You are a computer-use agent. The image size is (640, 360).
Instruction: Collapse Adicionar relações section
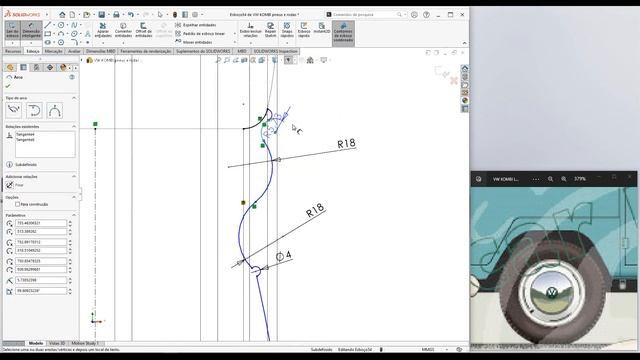pyautogui.click(x=74, y=177)
